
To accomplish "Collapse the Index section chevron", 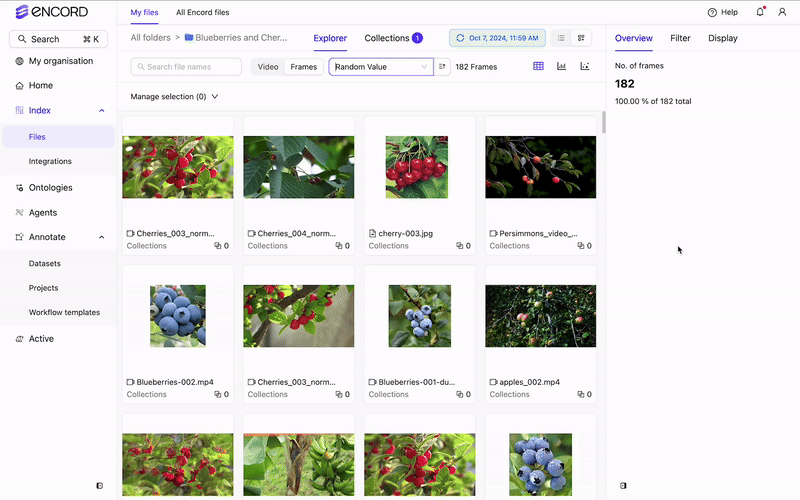I will [x=102, y=110].
